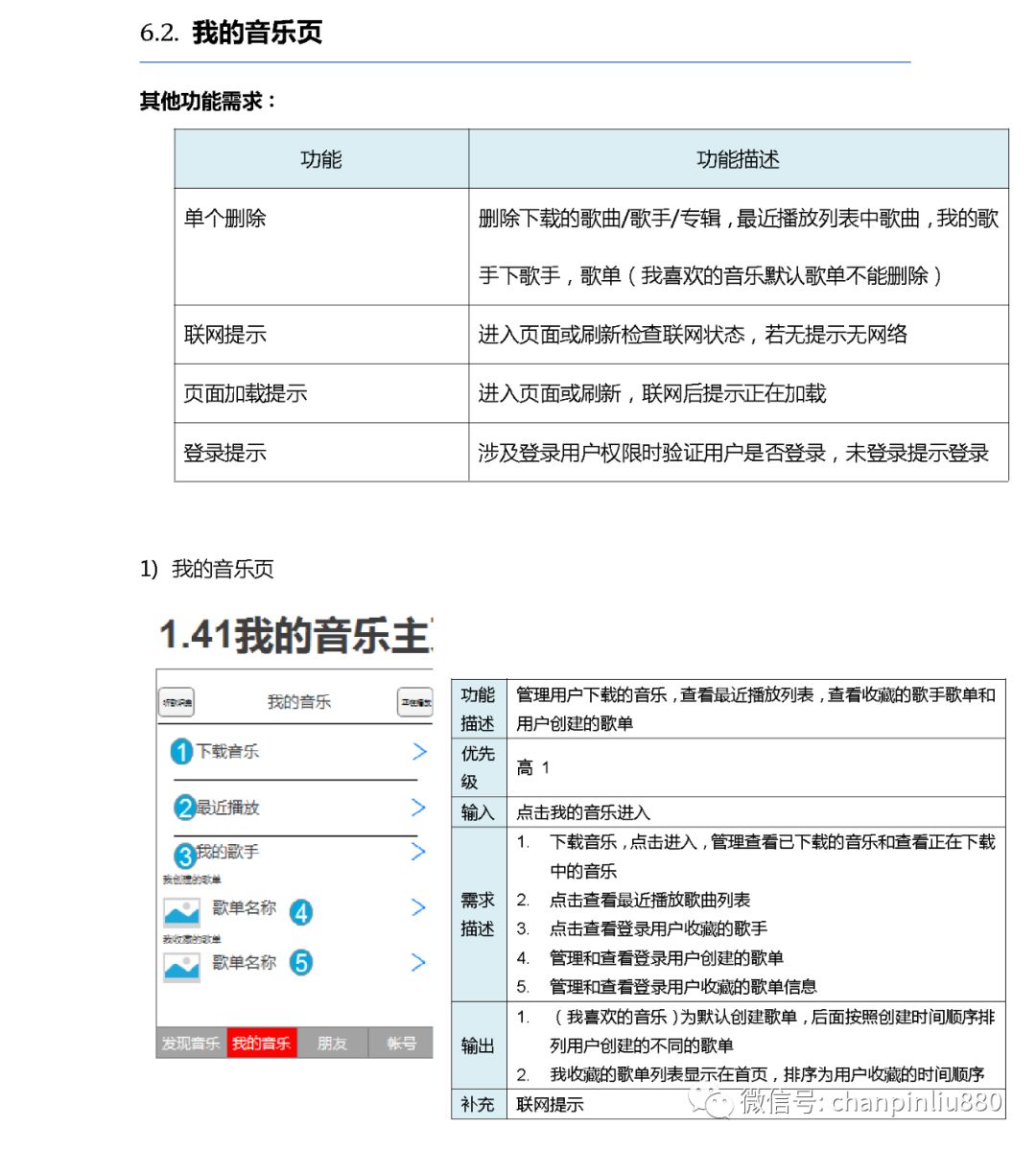
Task: Click the 功能 column header cell
Action: pyautogui.click(x=321, y=159)
